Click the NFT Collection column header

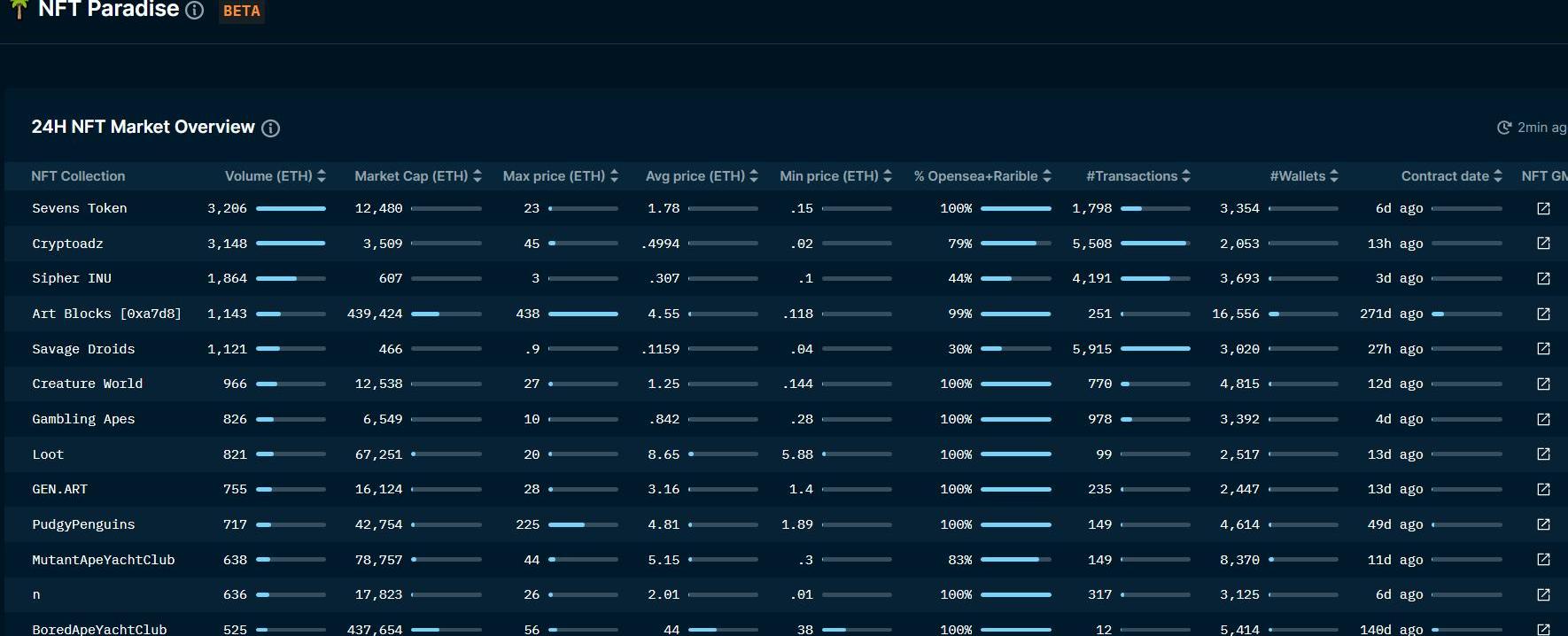(78, 176)
